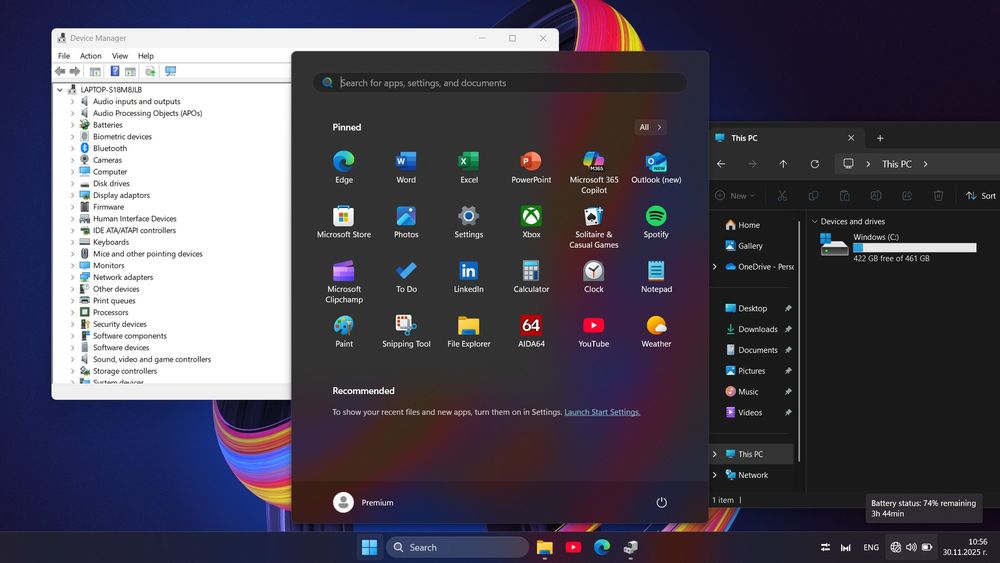Open Gallery in File Explorer sidebar
1000x563 pixels.
tap(744, 245)
